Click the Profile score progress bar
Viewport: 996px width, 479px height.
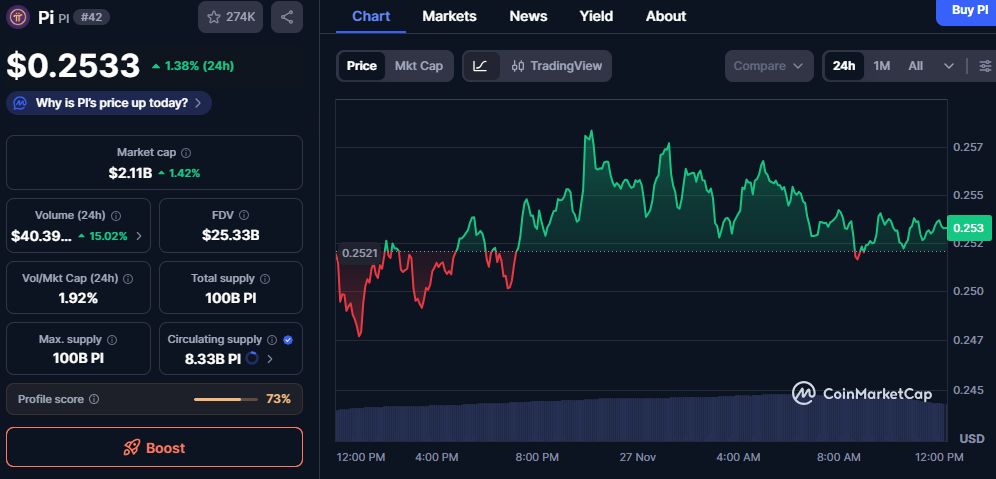point(225,399)
